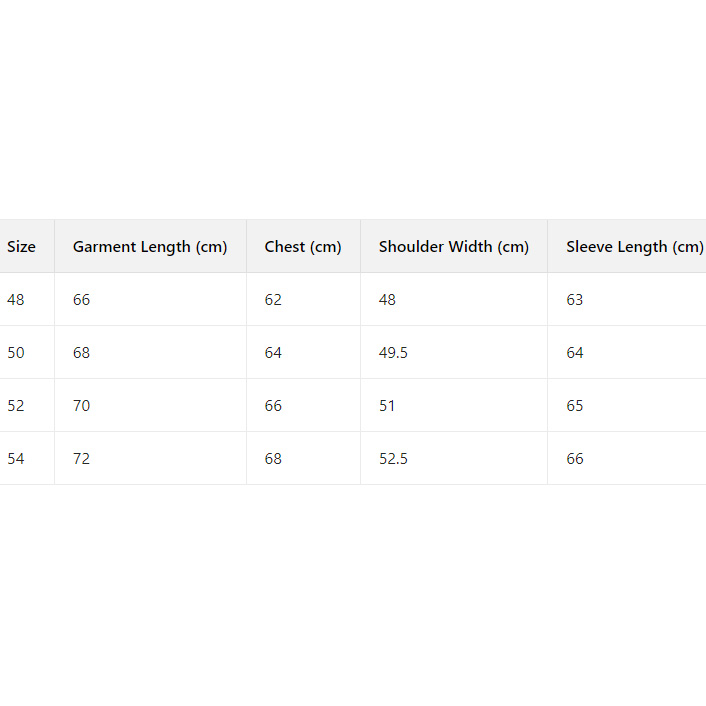The image size is (706, 706).
Task: Click the Garment Length (cm) header
Action: coord(150,247)
